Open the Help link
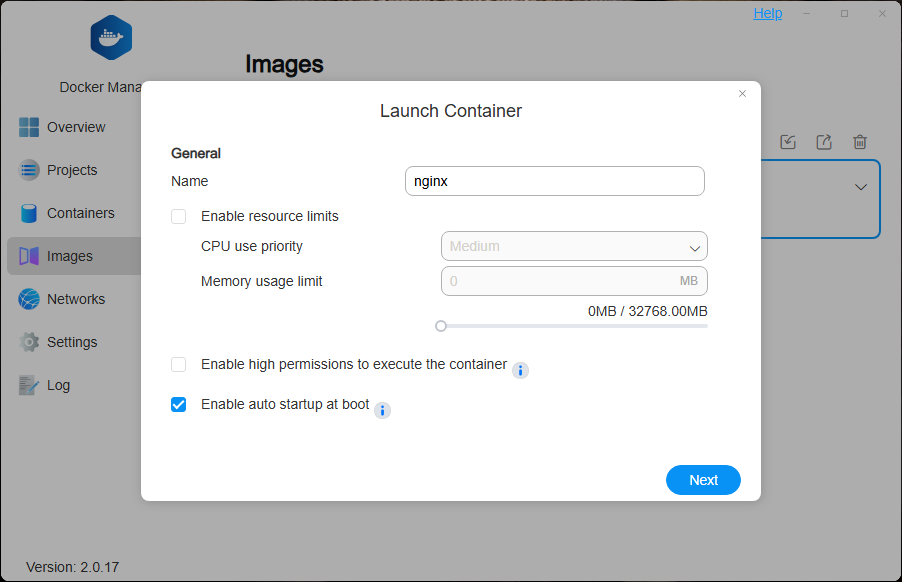Viewport: 902px width, 582px height. 767,13
